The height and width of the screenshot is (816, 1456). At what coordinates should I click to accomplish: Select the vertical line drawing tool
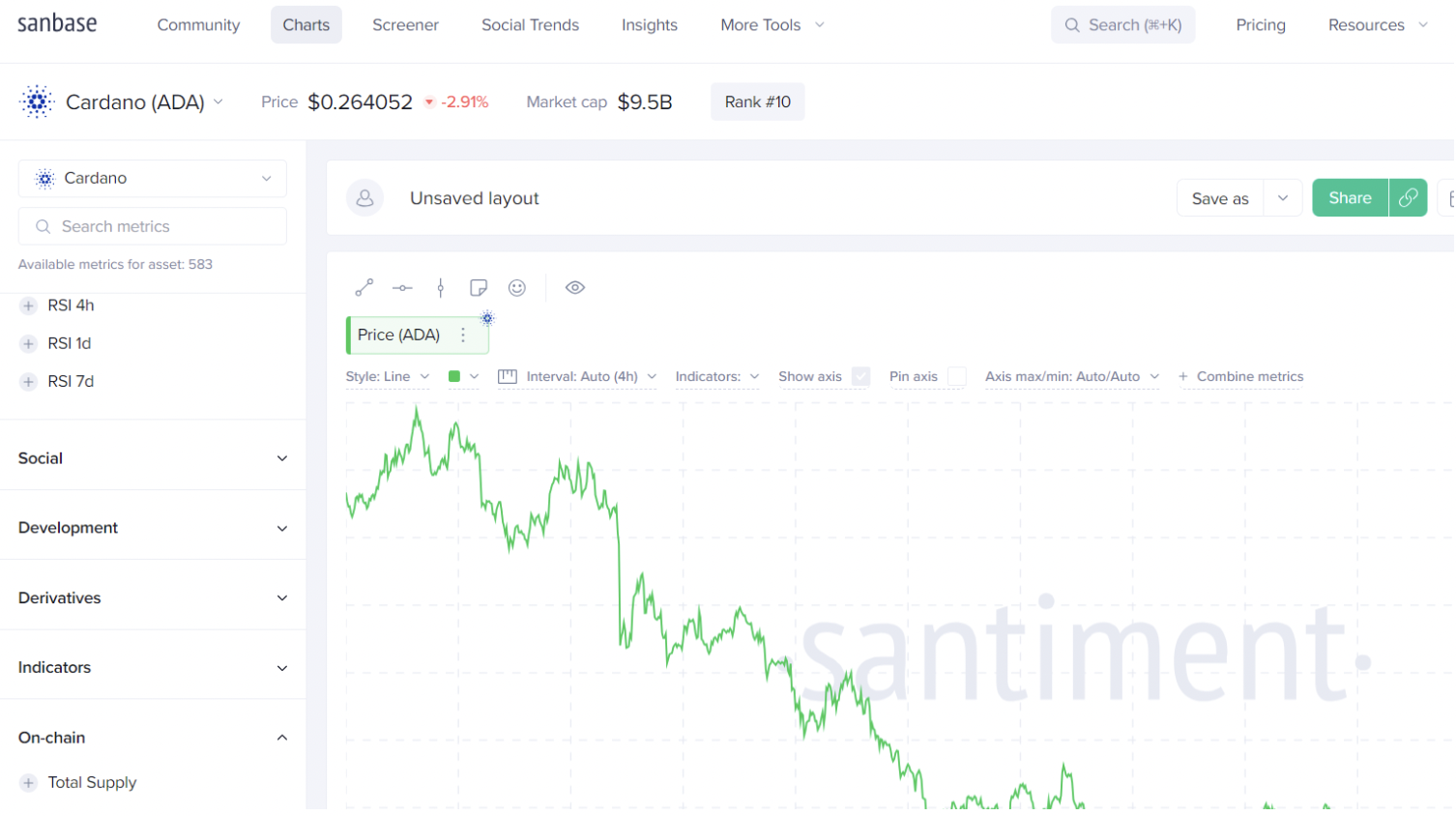point(441,288)
